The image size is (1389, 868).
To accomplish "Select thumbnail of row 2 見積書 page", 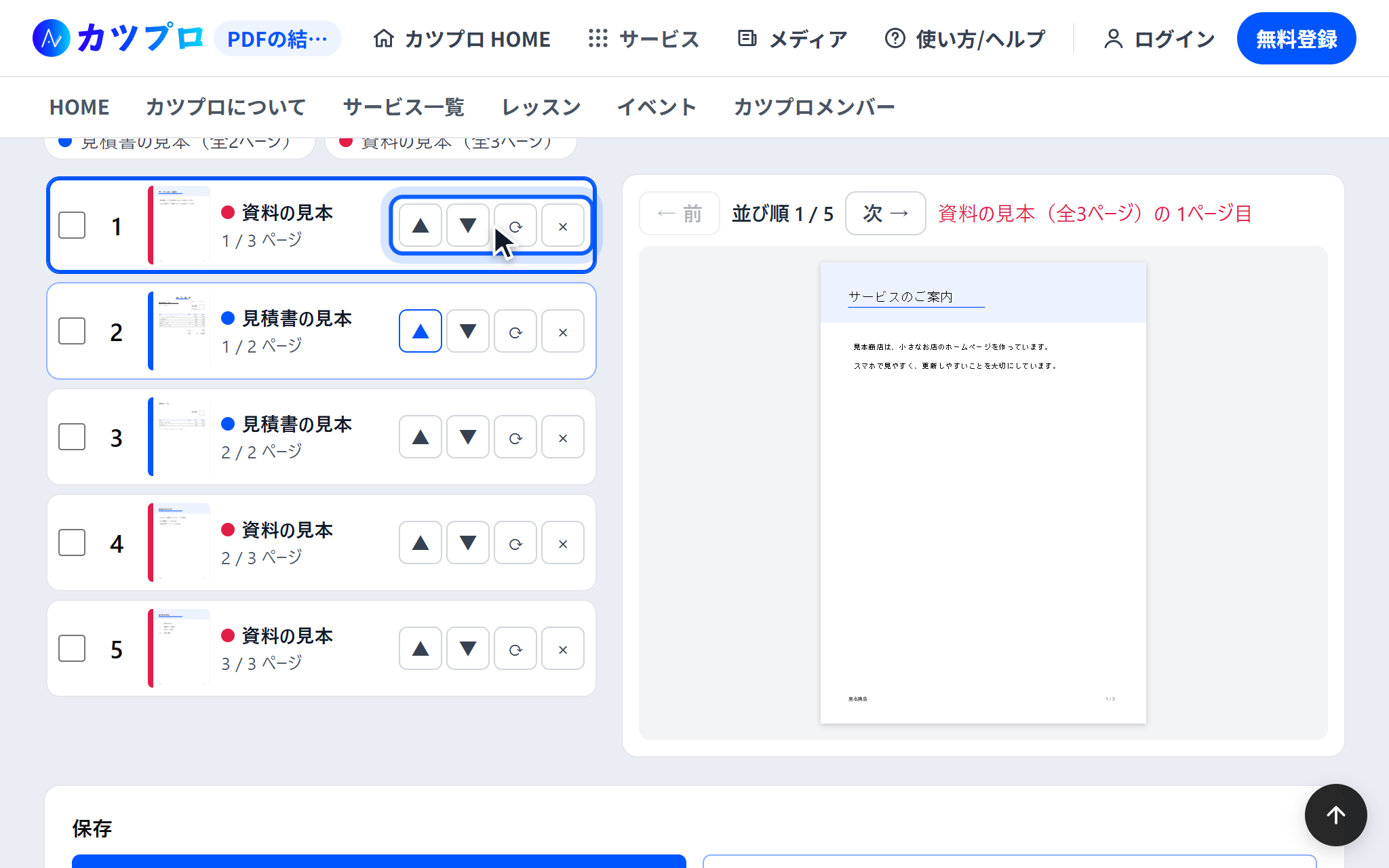I will point(179,331).
